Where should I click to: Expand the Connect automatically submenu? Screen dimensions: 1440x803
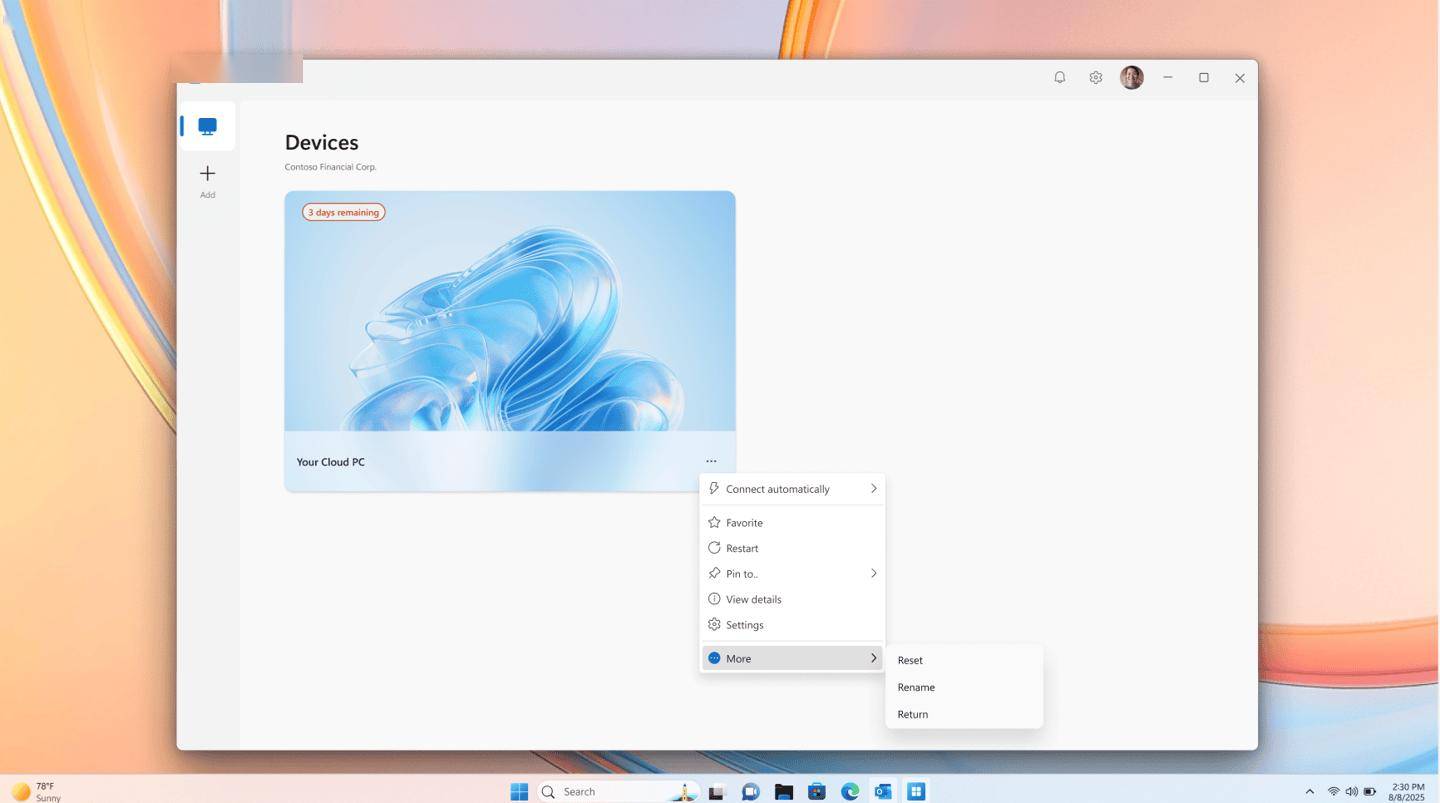point(792,489)
